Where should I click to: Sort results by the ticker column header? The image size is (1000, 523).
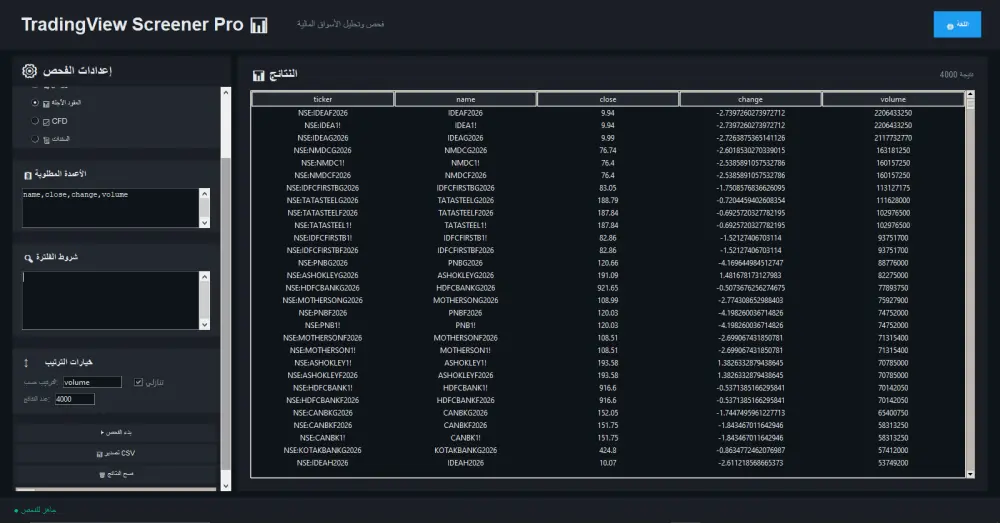pyautogui.click(x=323, y=99)
